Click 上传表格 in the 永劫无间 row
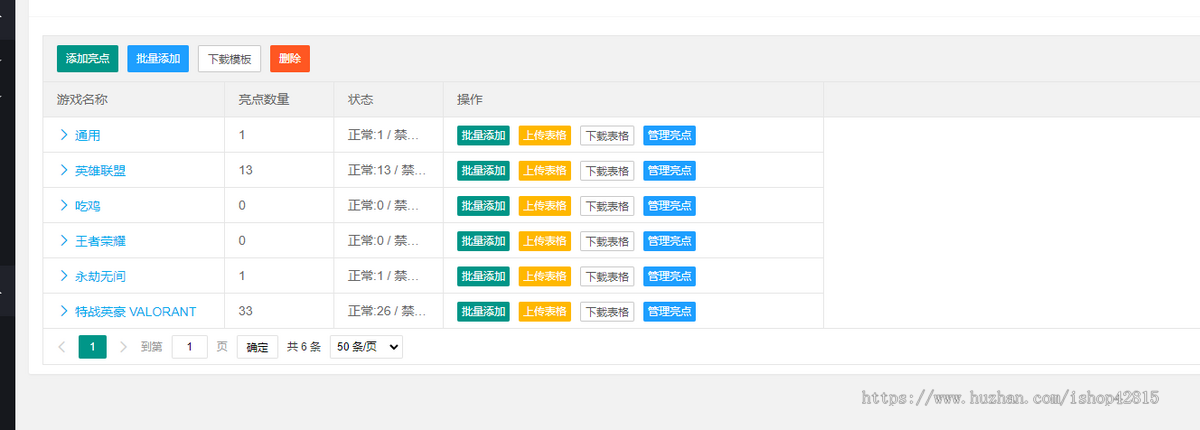 click(x=545, y=275)
